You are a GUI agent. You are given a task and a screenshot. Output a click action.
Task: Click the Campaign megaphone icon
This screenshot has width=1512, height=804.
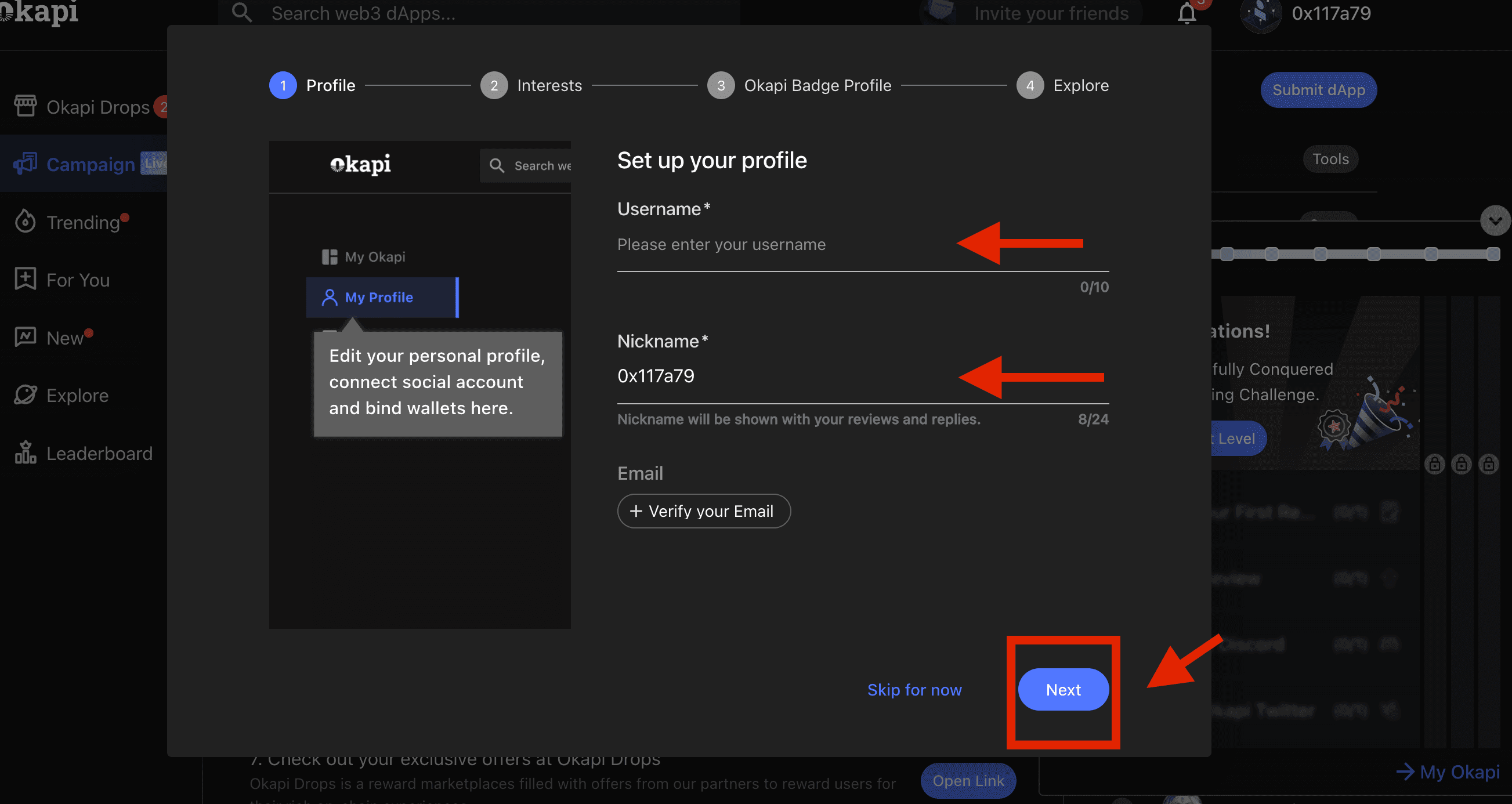click(26, 164)
